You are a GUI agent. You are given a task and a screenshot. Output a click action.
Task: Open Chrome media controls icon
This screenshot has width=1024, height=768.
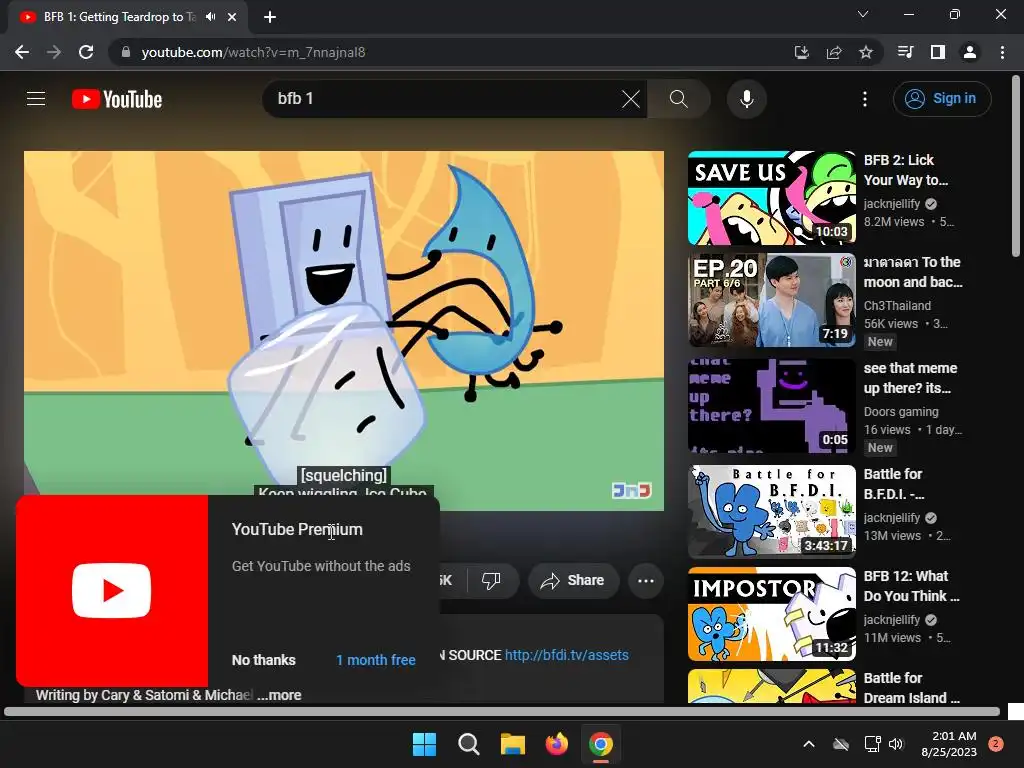click(905, 52)
